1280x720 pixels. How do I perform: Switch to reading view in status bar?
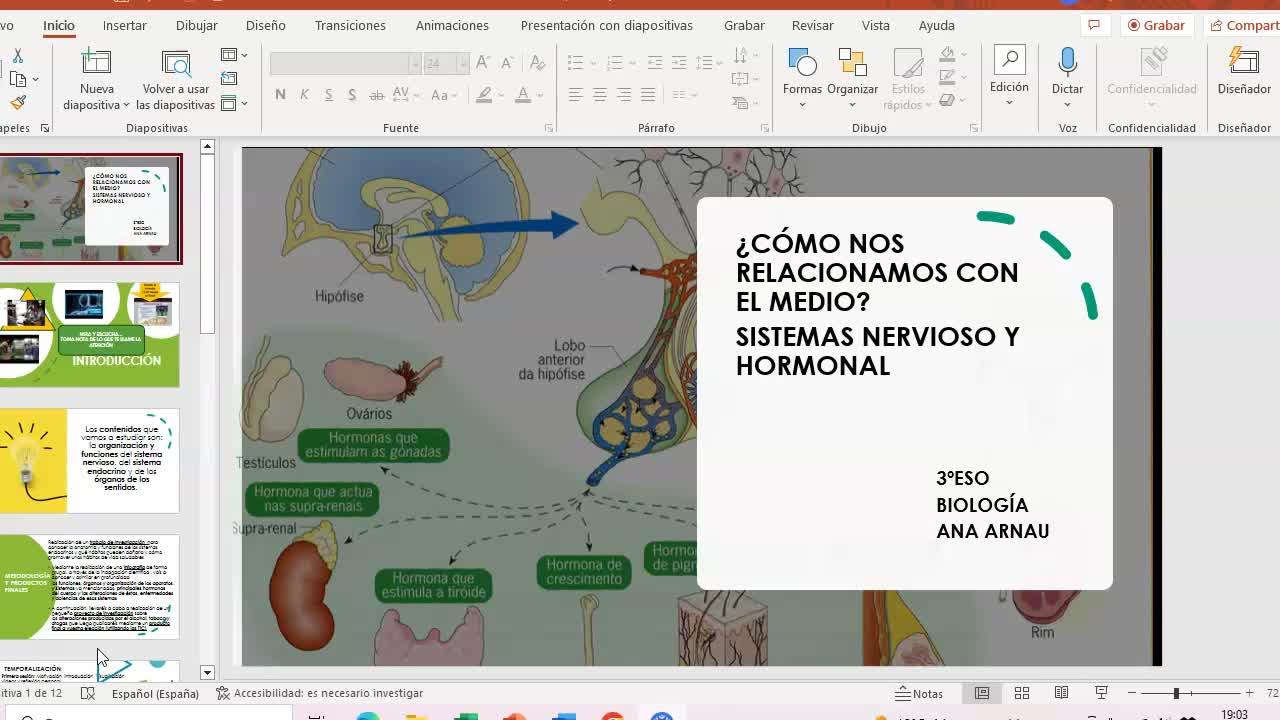point(1062,693)
